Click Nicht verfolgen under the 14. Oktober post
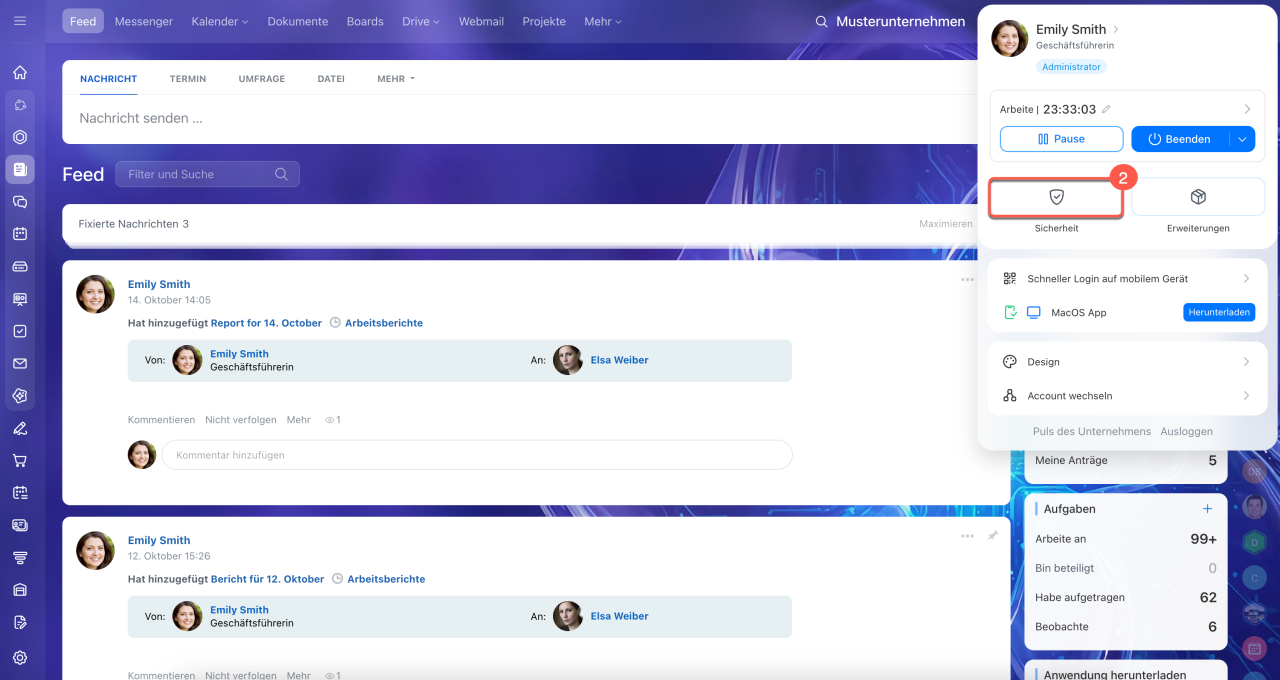Image resolution: width=1280 pixels, height=680 pixels. point(241,420)
